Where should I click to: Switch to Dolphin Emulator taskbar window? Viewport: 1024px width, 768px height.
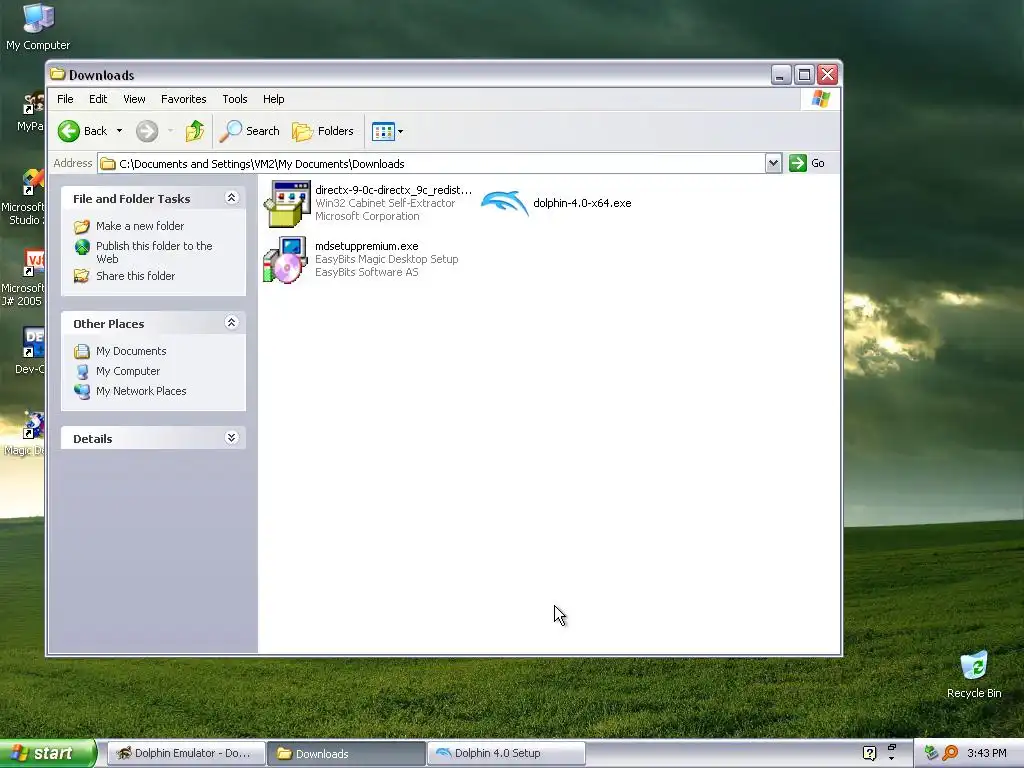click(x=186, y=753)
